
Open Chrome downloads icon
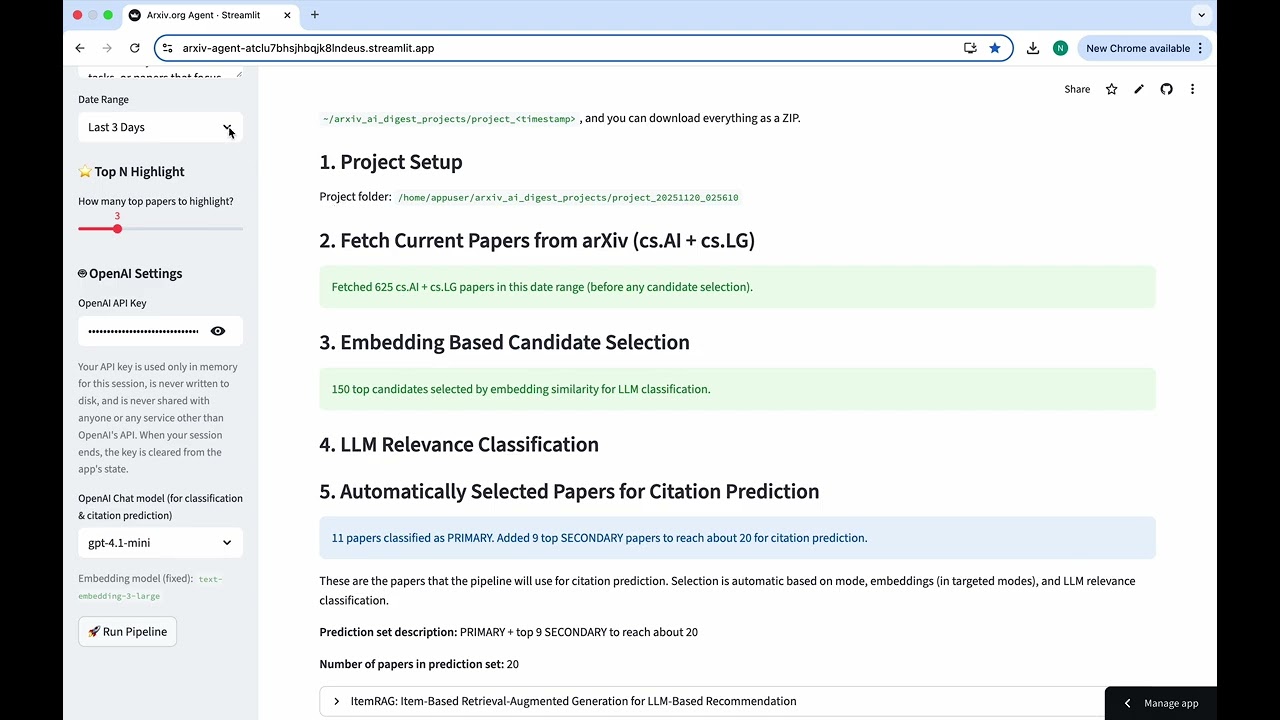click(x=1033, y=48)
